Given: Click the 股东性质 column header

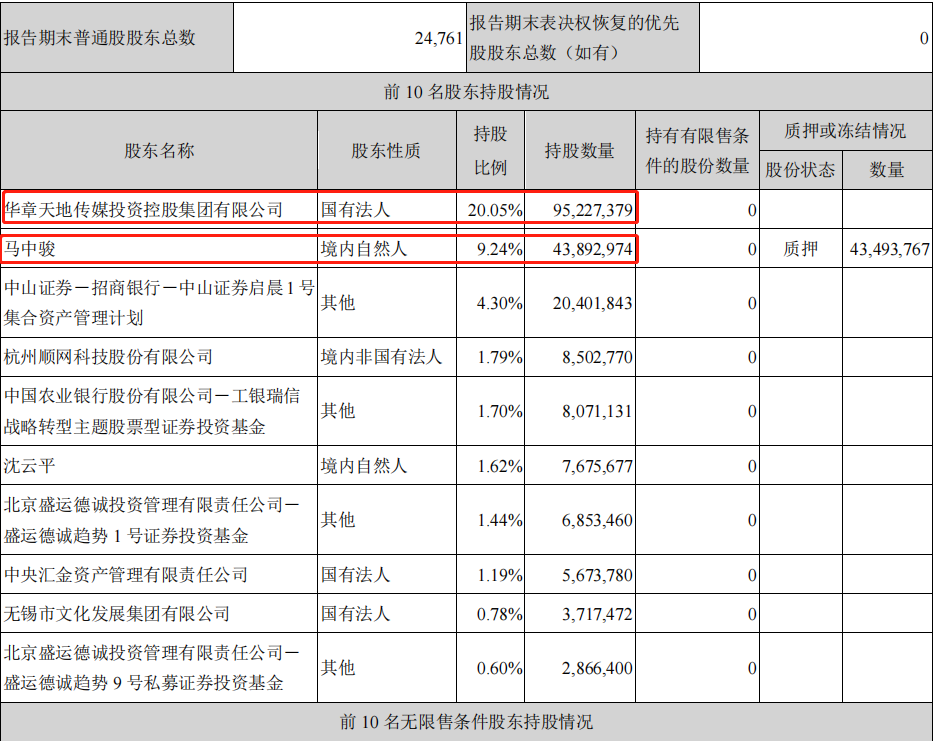Looking at the screenshot, I should 385,149.
